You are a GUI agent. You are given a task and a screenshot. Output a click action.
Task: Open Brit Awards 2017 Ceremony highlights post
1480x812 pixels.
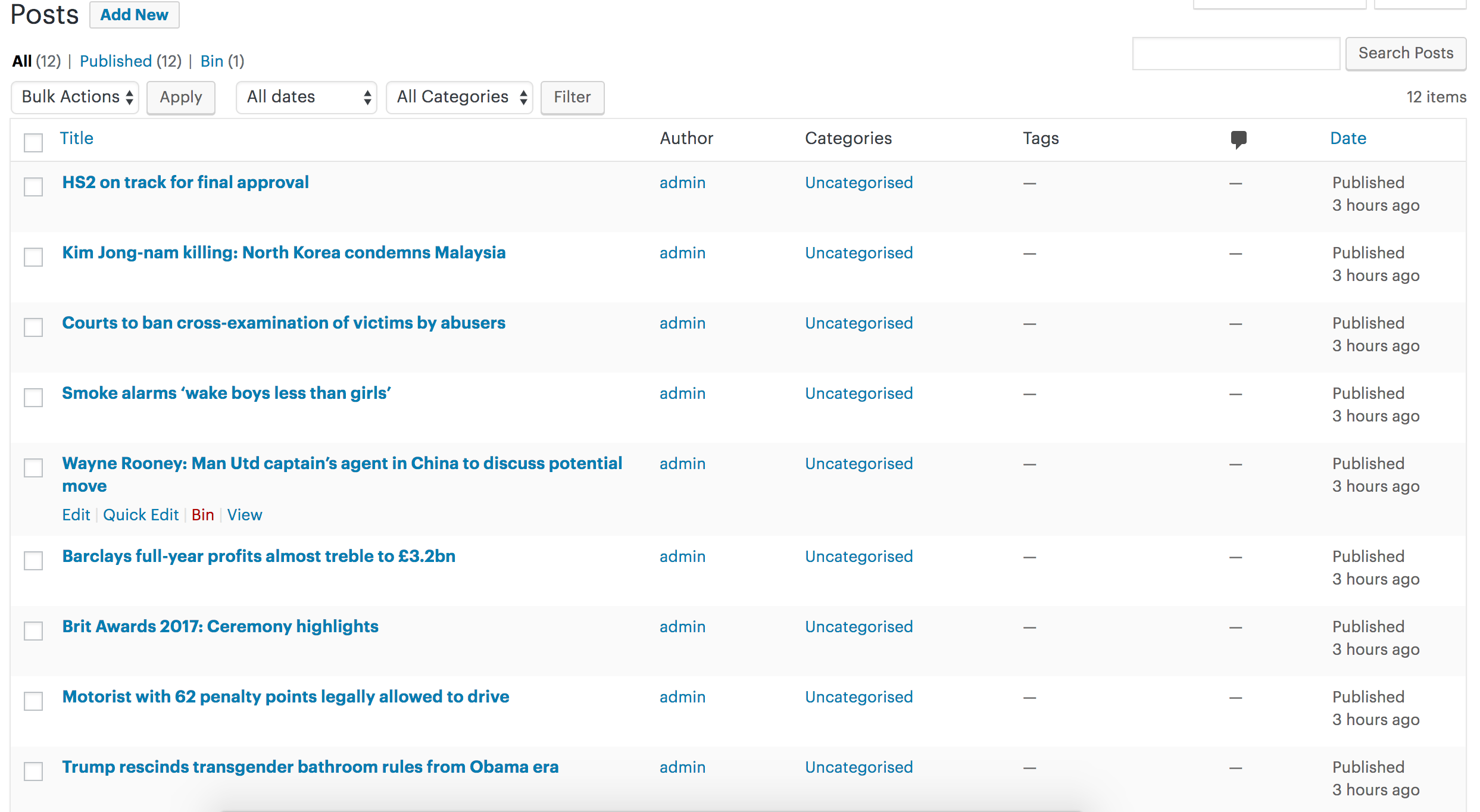(220, 626)
